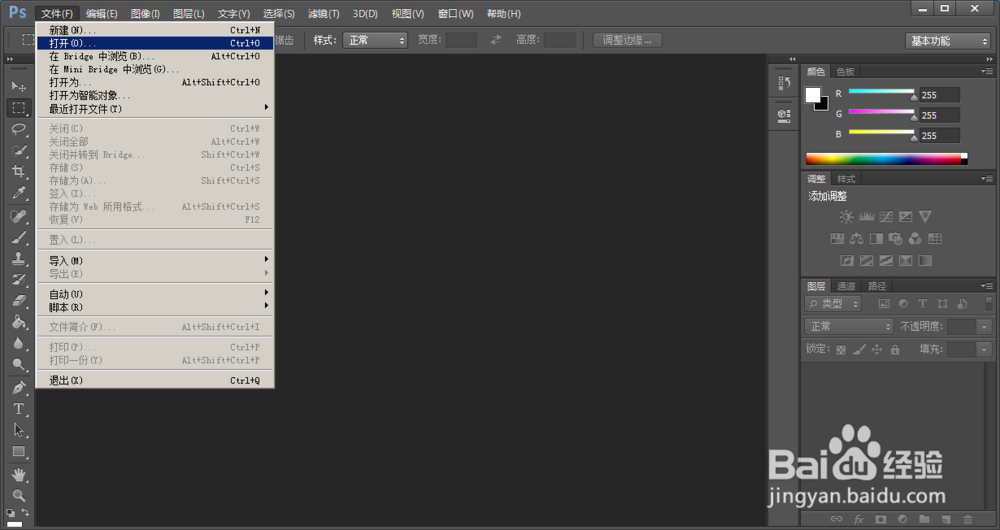
Task: Open the 编辑(E) menu
Action: point(101,13)
